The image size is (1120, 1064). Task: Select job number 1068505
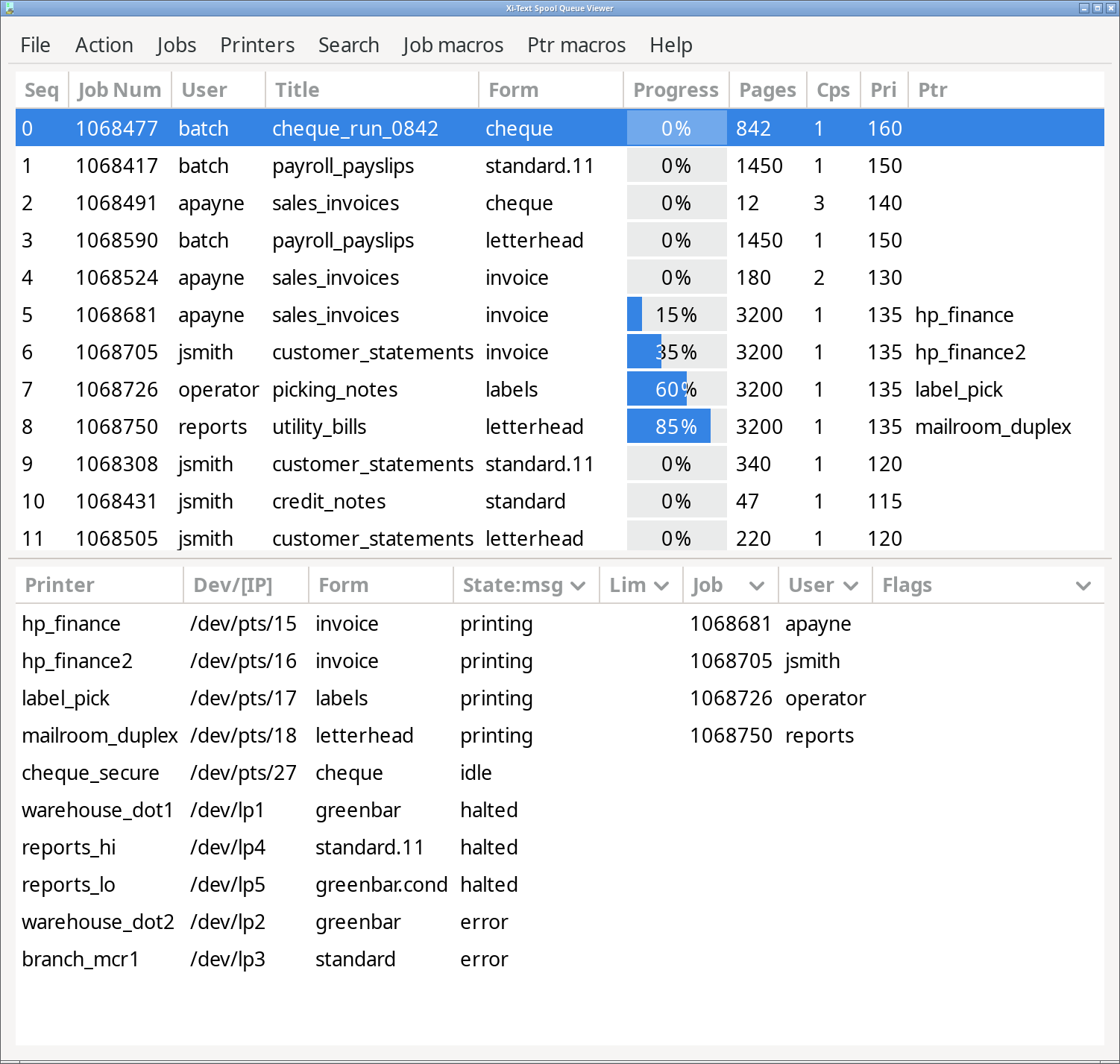pos(117,538)
